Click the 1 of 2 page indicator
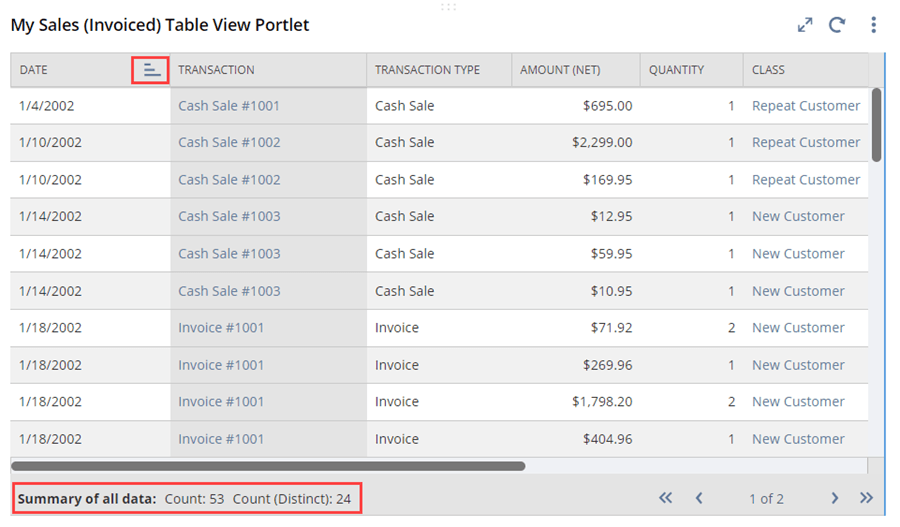This screenshot has width=900, height=527. coord(766,499)
